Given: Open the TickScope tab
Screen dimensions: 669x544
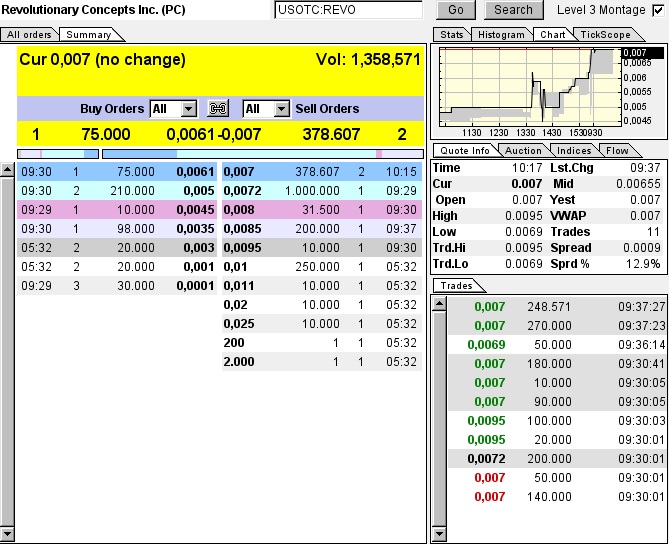Looking at the screenshot, I should click(605, 35).
